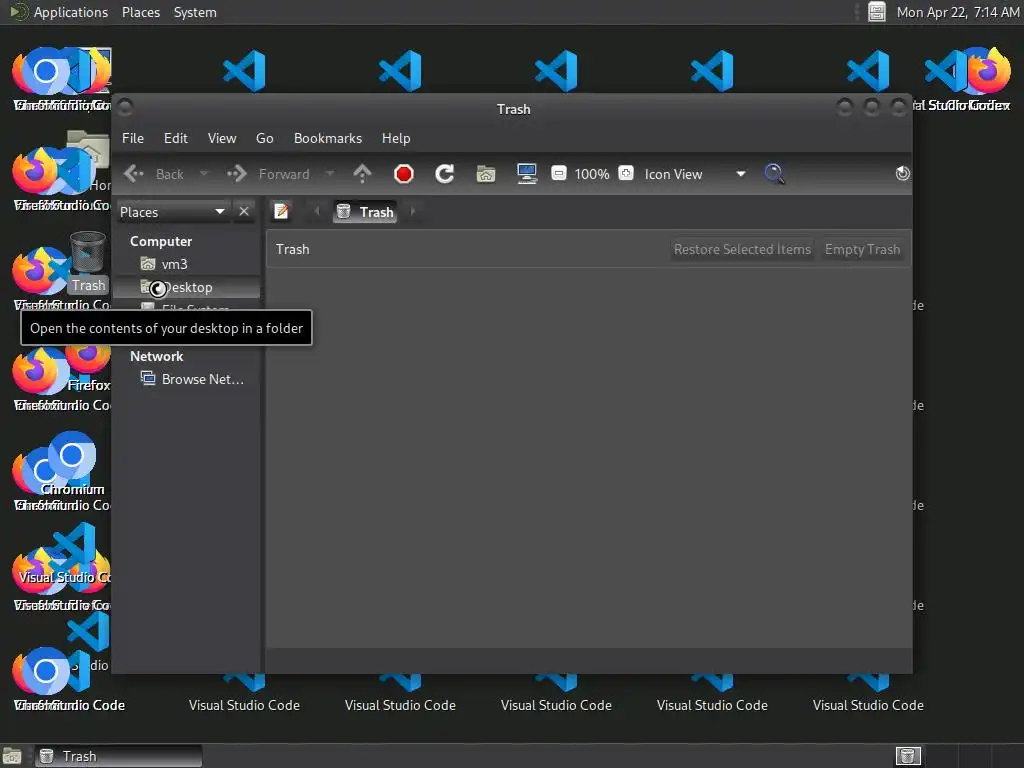Open the Icon View mode dropdown
This screenshot has height=768, width=1024.
695,174
